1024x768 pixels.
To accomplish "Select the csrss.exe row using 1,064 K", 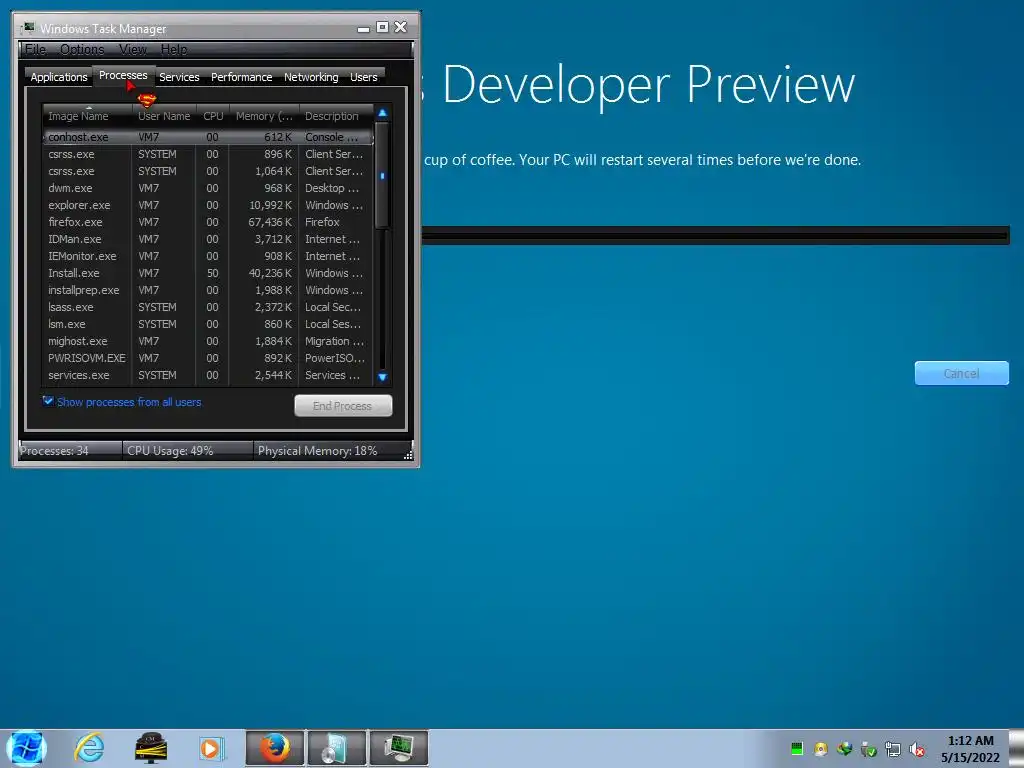I will pos(208,171).
